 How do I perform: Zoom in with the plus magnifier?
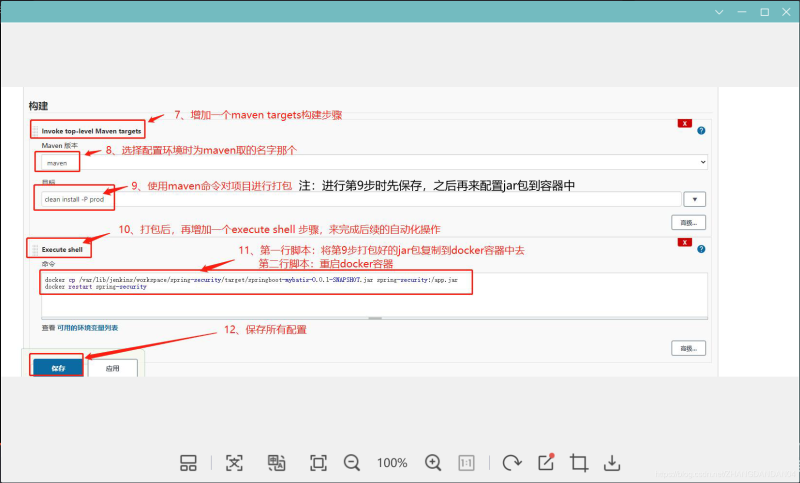tap(433, 463)
